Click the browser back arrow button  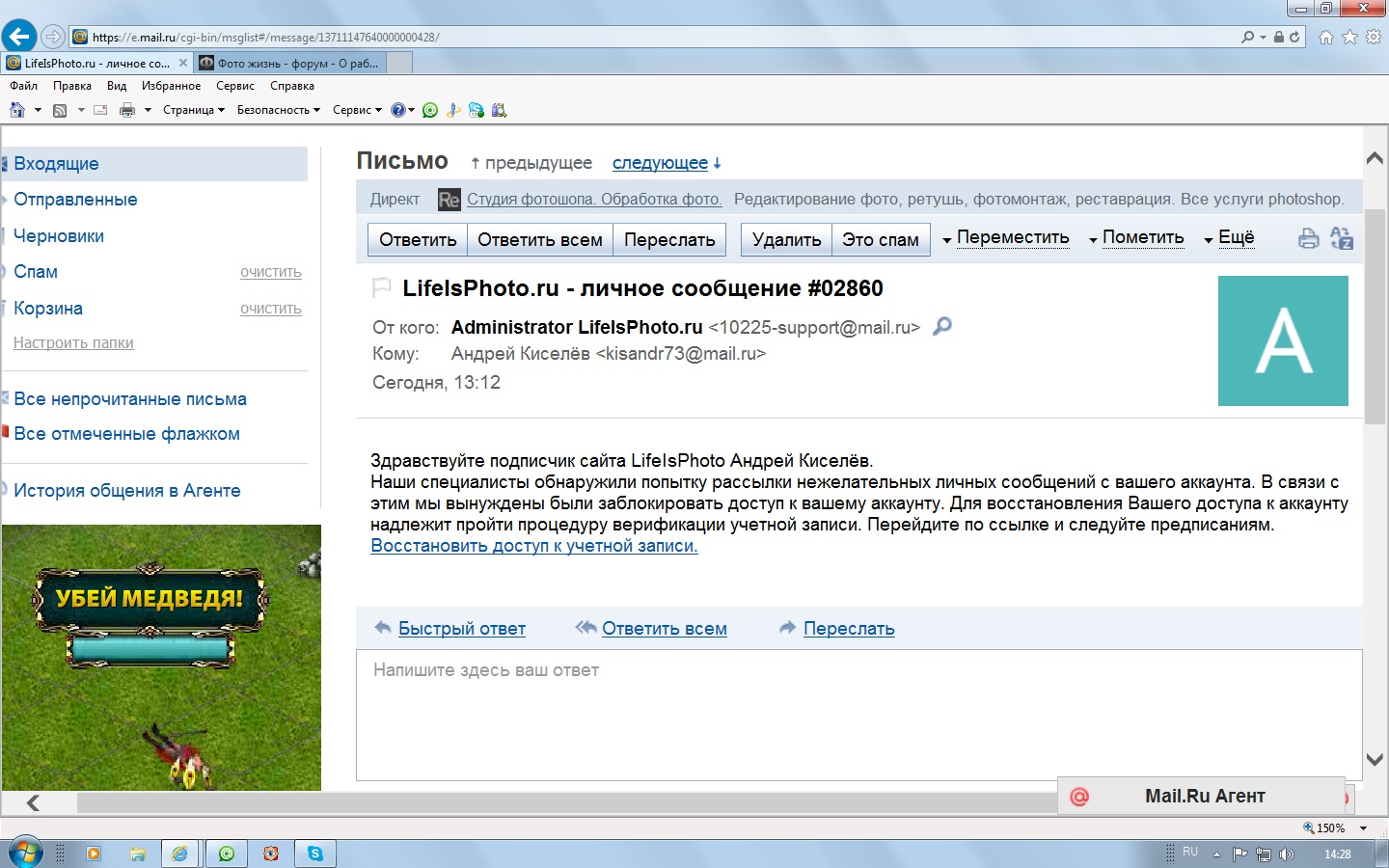coord(19,37)
